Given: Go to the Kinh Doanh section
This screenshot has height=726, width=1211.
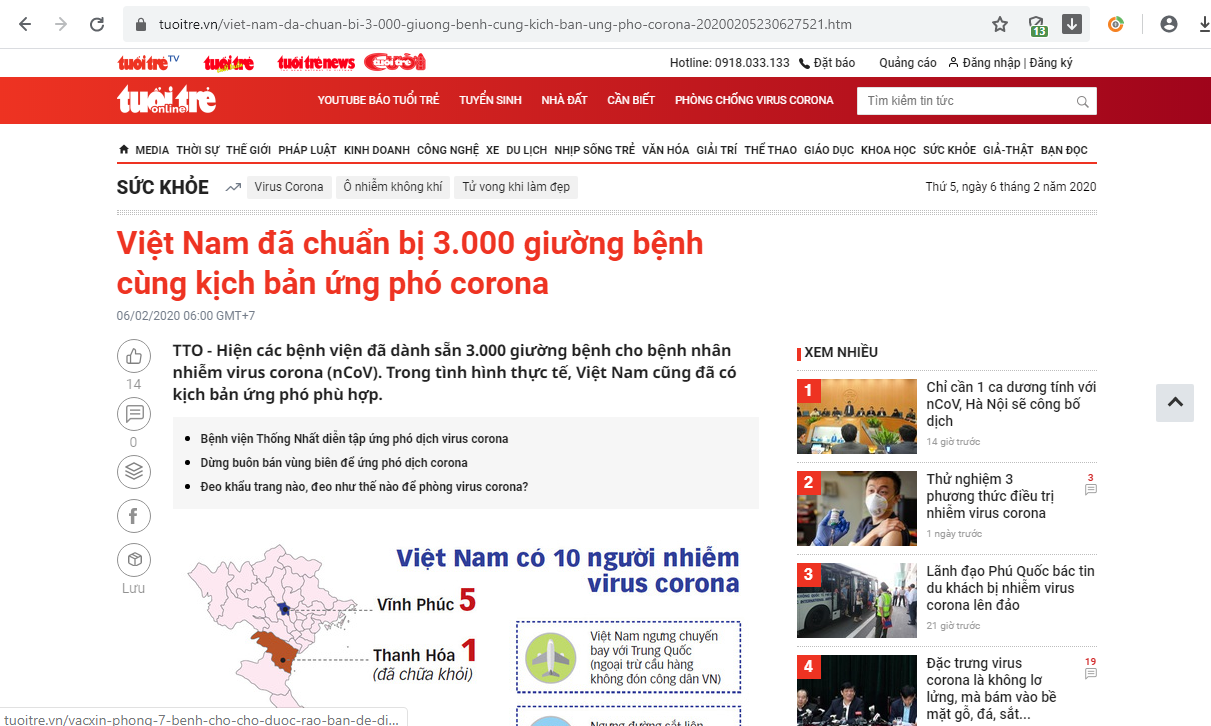Looking at the screenshot, I should click(377, 150).
